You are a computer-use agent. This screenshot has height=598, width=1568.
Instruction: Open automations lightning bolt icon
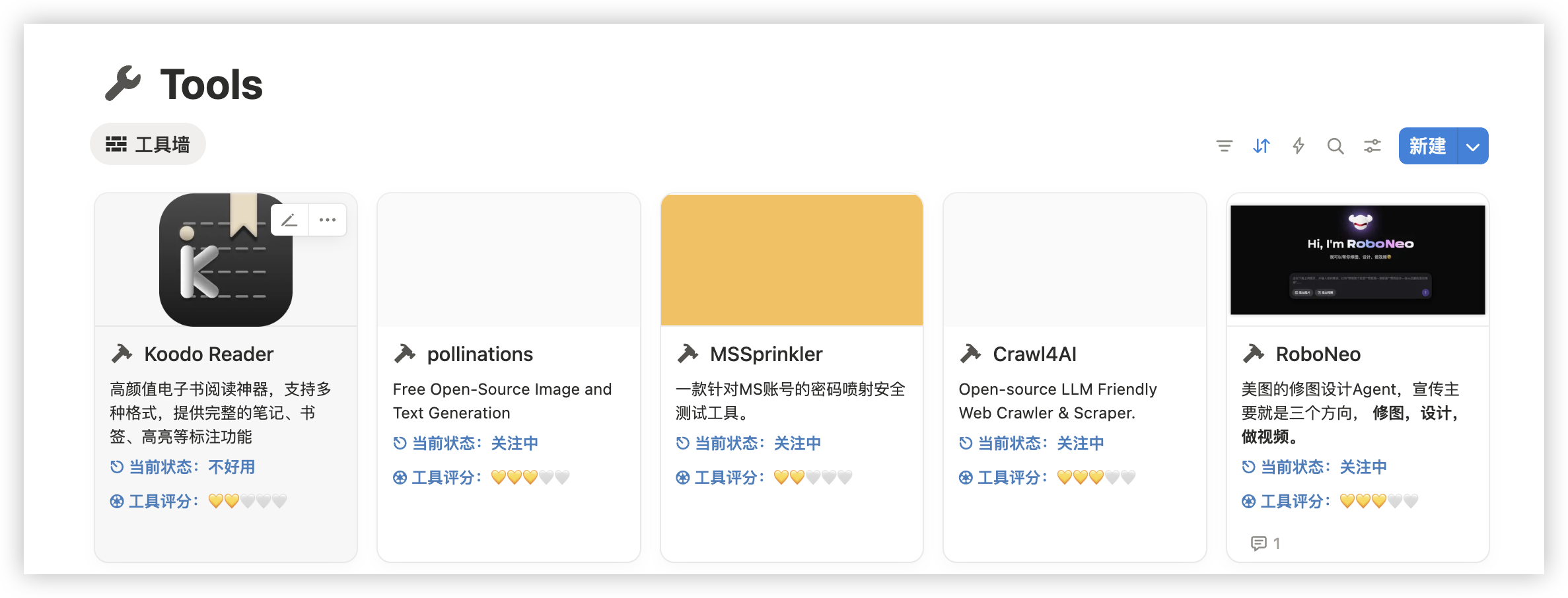coord(1299,146)
